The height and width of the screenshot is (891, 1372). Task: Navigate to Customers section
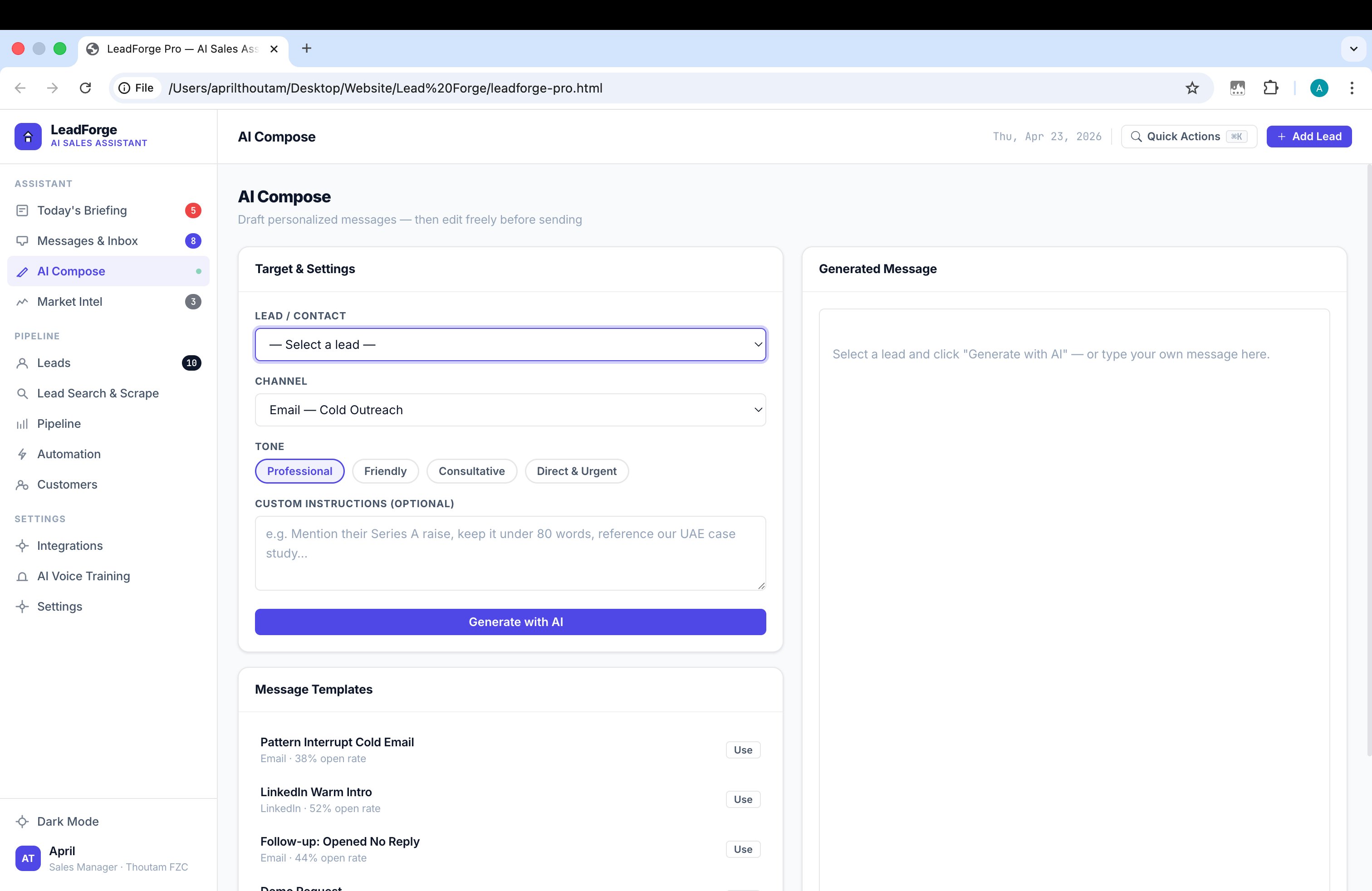(67, 485)
